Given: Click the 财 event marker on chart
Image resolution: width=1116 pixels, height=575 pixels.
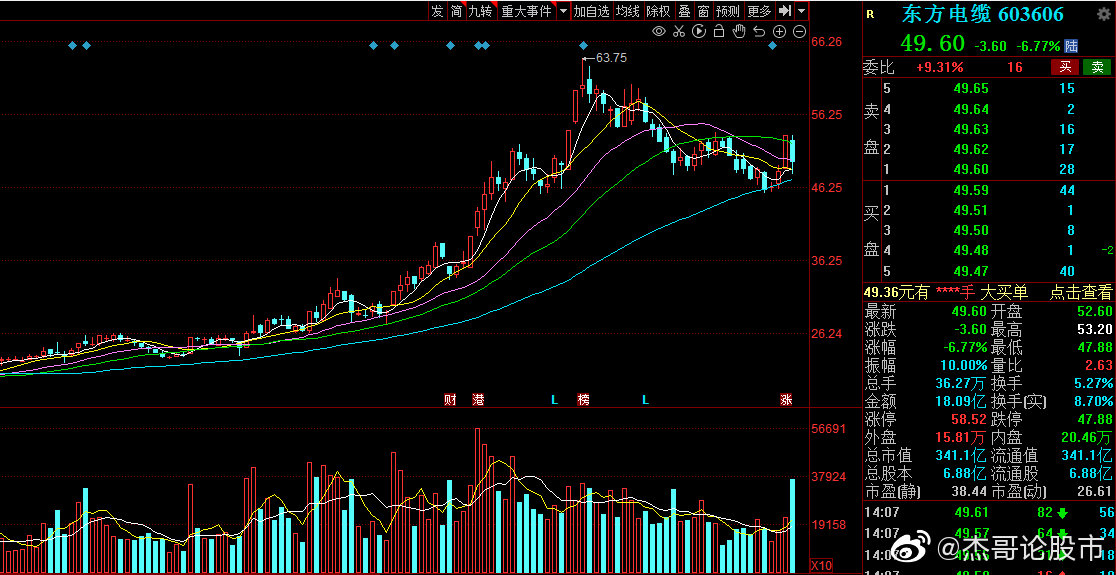Looking at the screenshot, I should coord(450,400).
